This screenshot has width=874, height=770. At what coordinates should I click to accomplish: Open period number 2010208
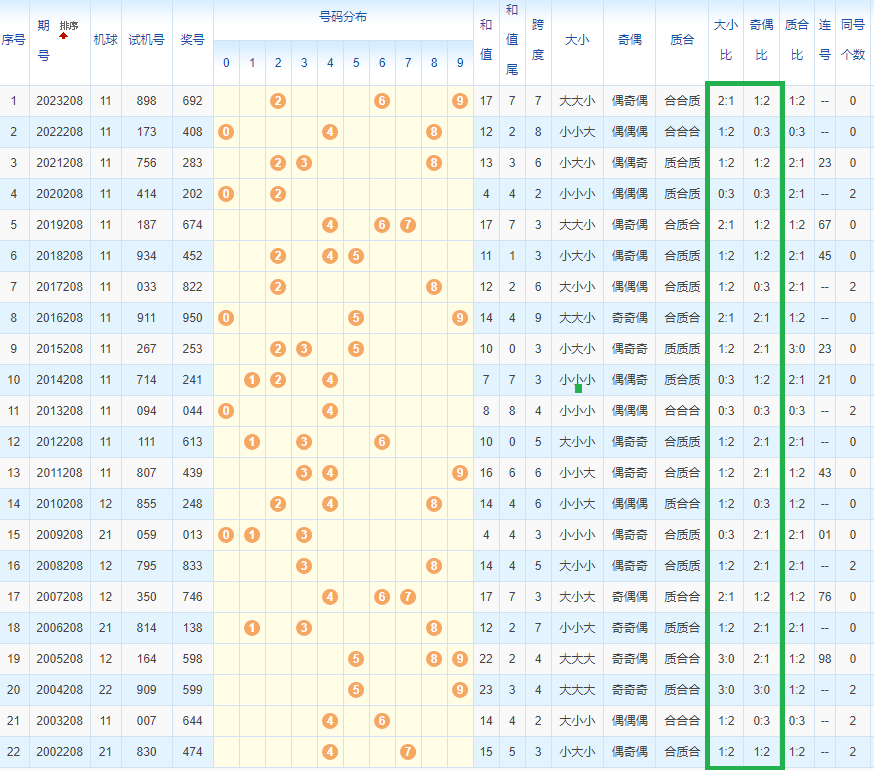coord(60,504)
